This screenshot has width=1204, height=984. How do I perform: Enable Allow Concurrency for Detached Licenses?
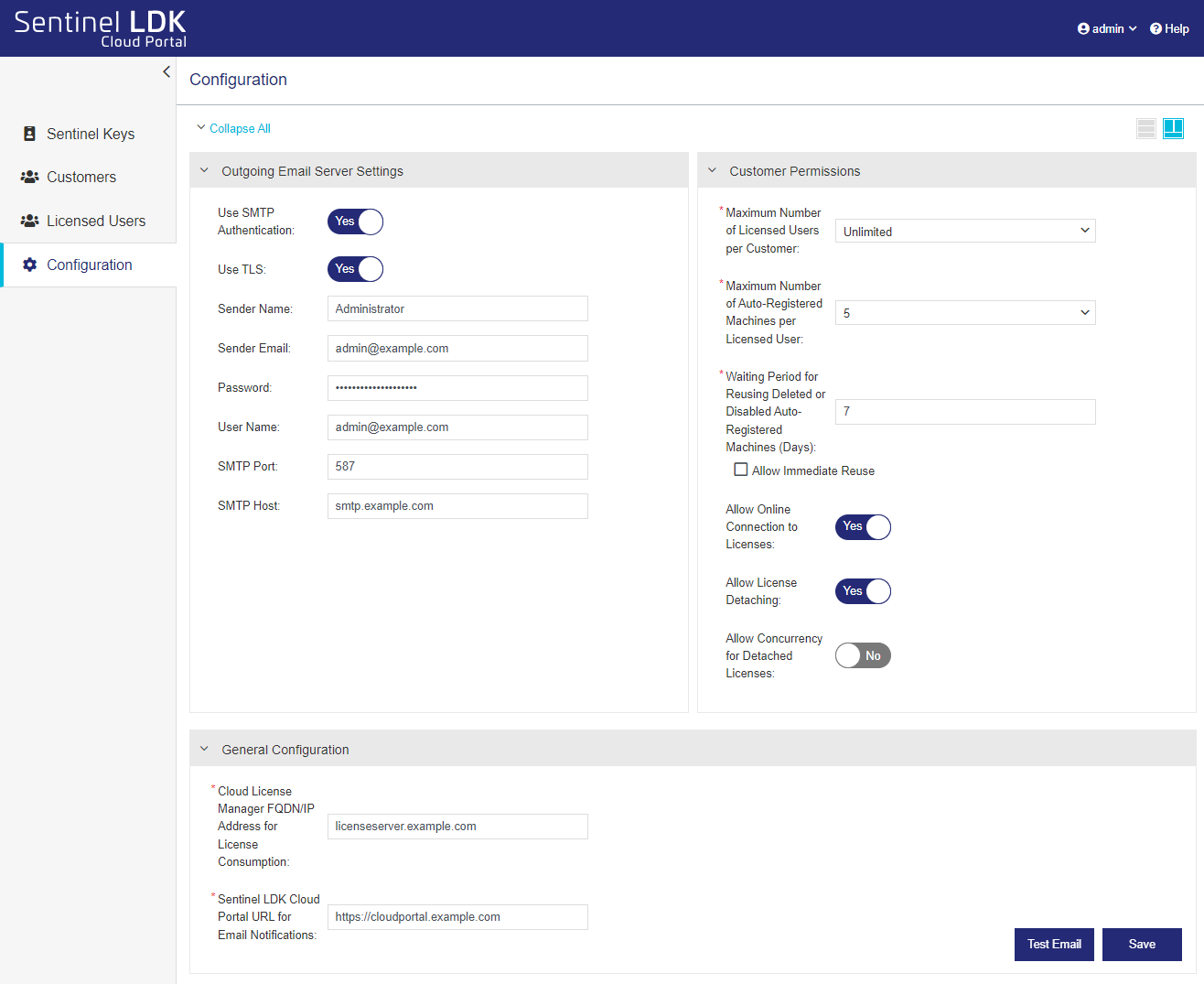[x=863, y=655]
